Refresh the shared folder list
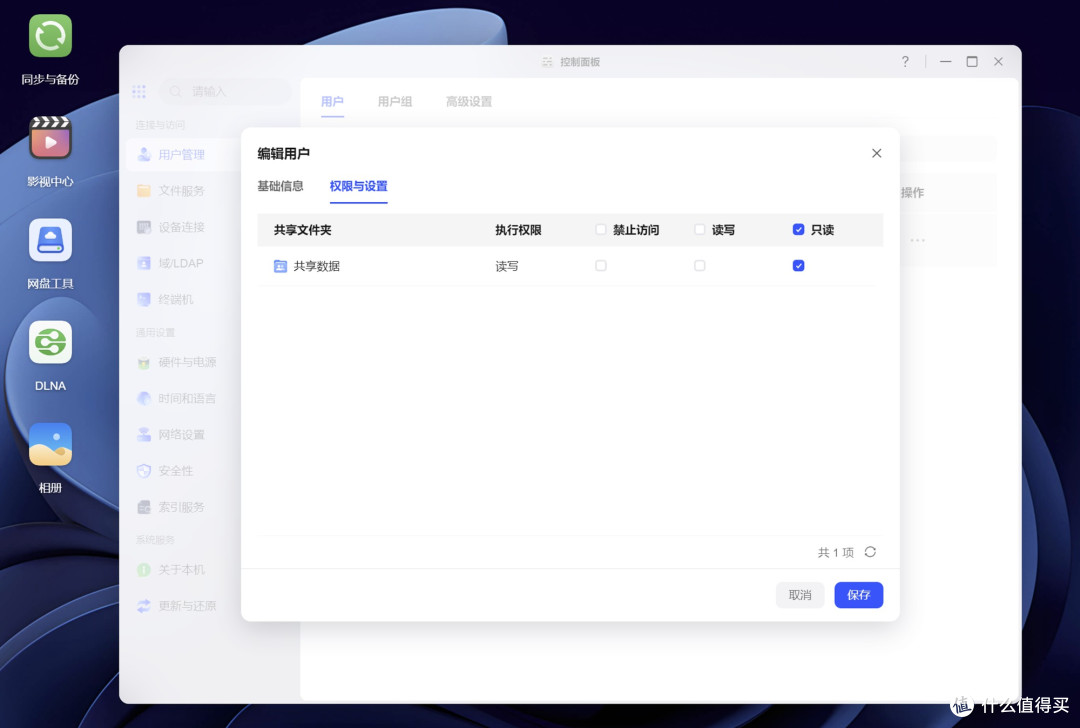 (870, 552)
